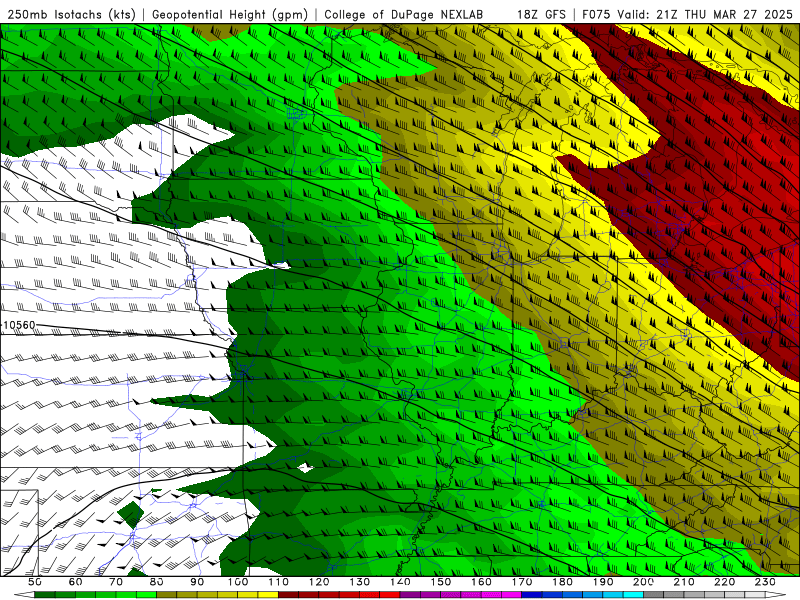800x600 pixels.
Task: Click the 170 label on the legend
Action: (x=521, y=582)
